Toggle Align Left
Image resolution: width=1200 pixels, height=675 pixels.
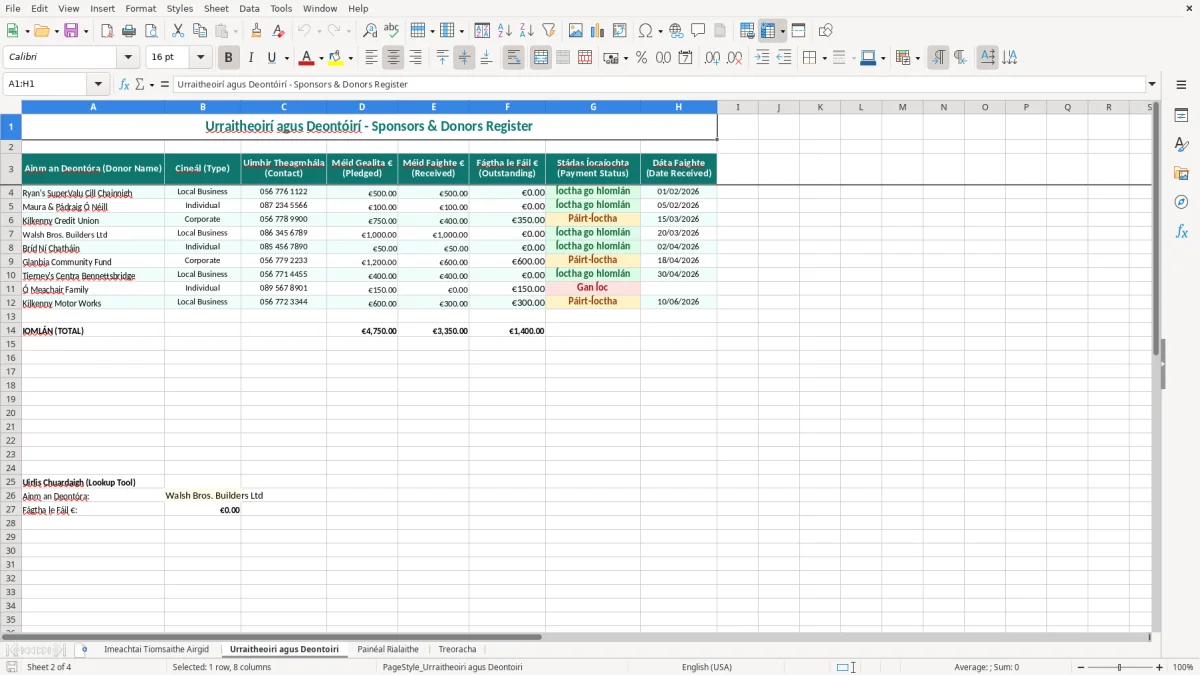(372, 58)
